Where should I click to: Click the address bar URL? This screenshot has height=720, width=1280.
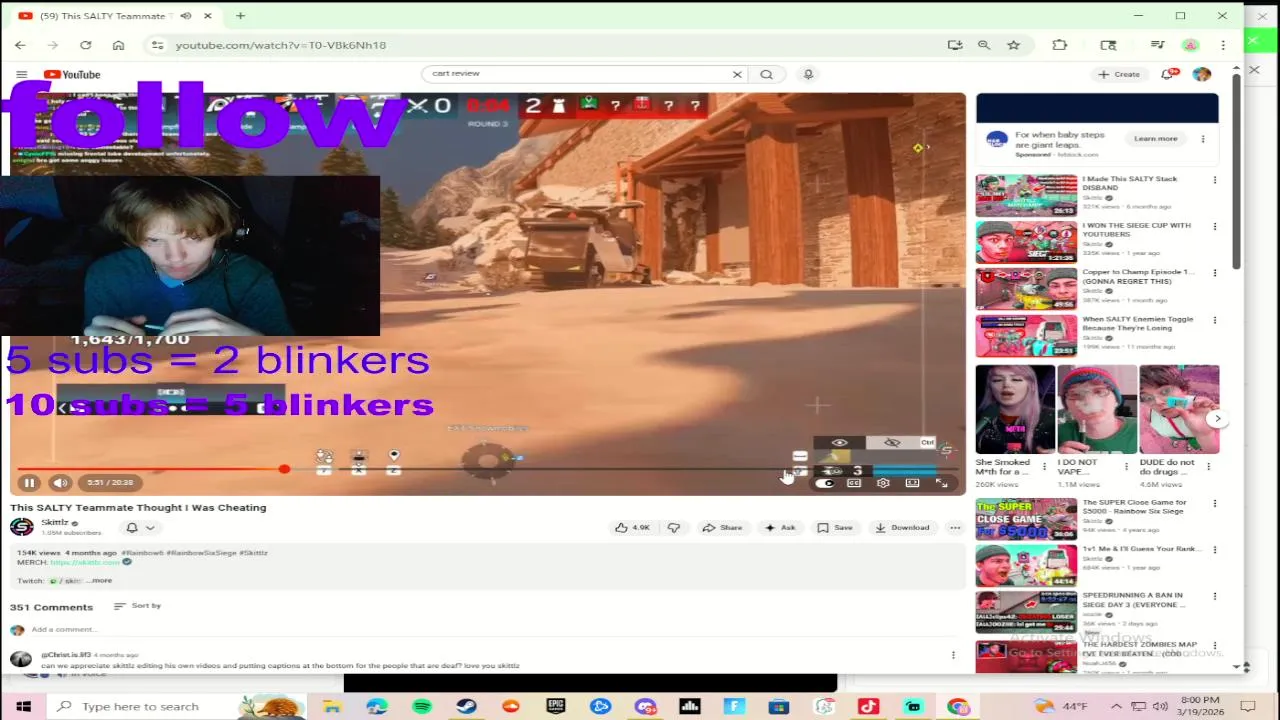(281, 45)
